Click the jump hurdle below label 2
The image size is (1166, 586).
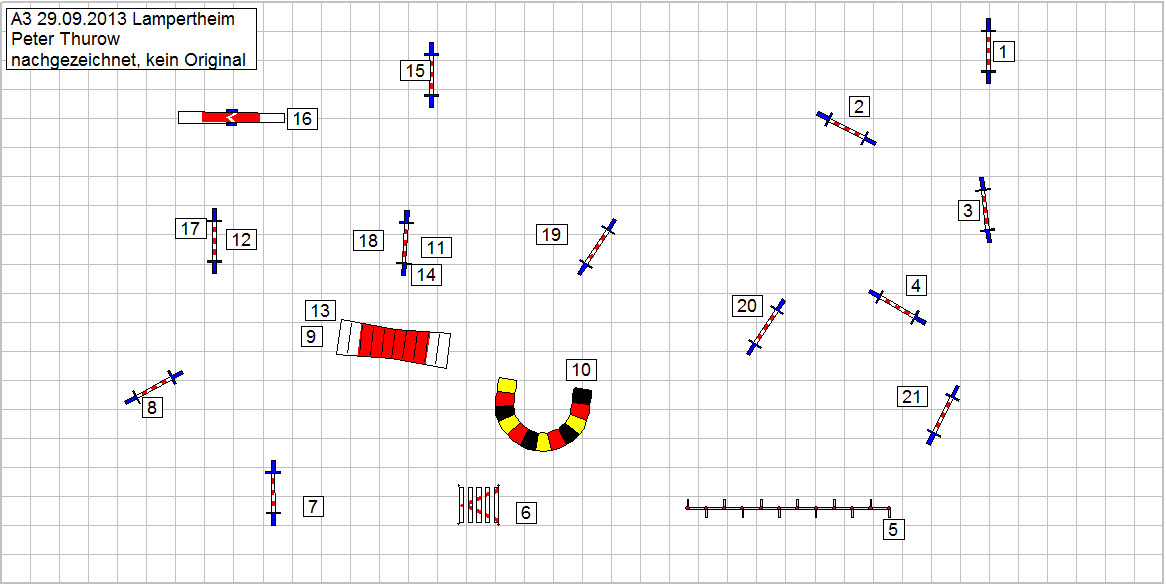click(846, 129)
